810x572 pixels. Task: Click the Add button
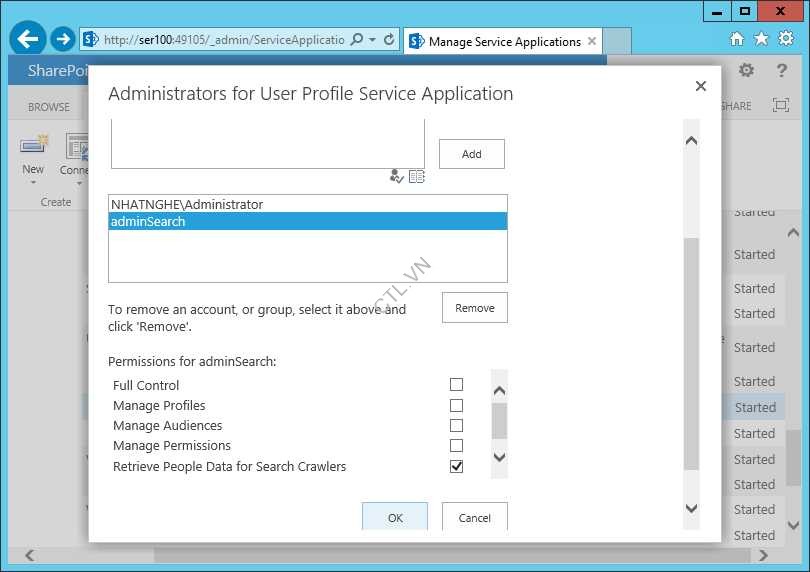pyautogui.click(x=472, y=154)
